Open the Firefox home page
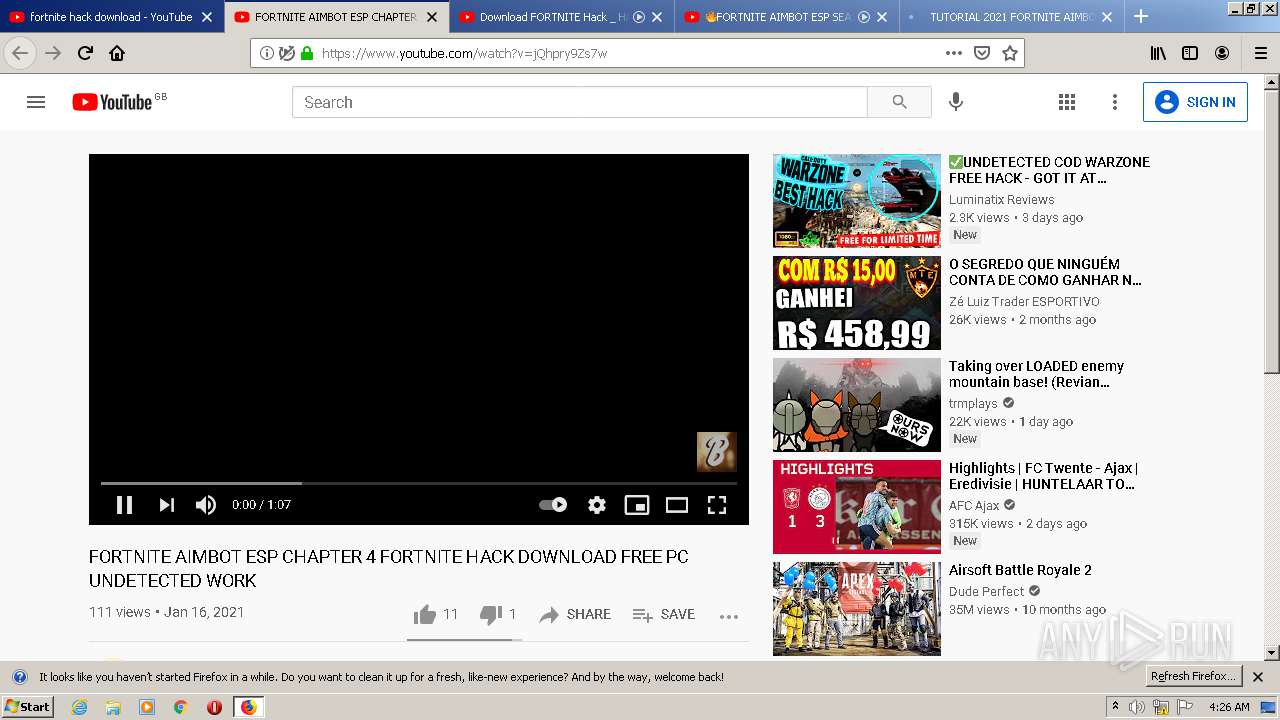Screen dimensions: 1280x720 tap(117, 53)
